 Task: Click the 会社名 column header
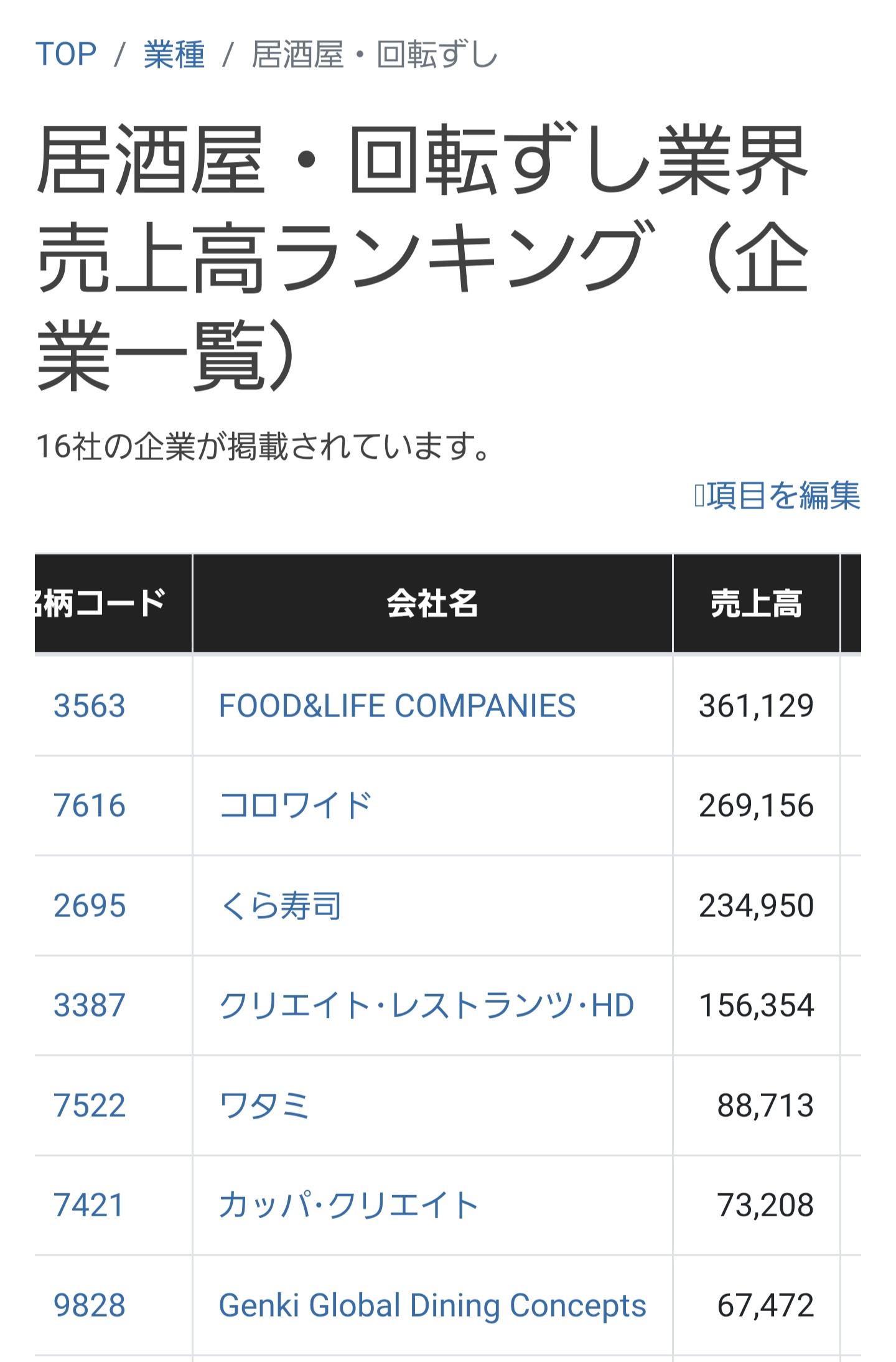(432, 603)
